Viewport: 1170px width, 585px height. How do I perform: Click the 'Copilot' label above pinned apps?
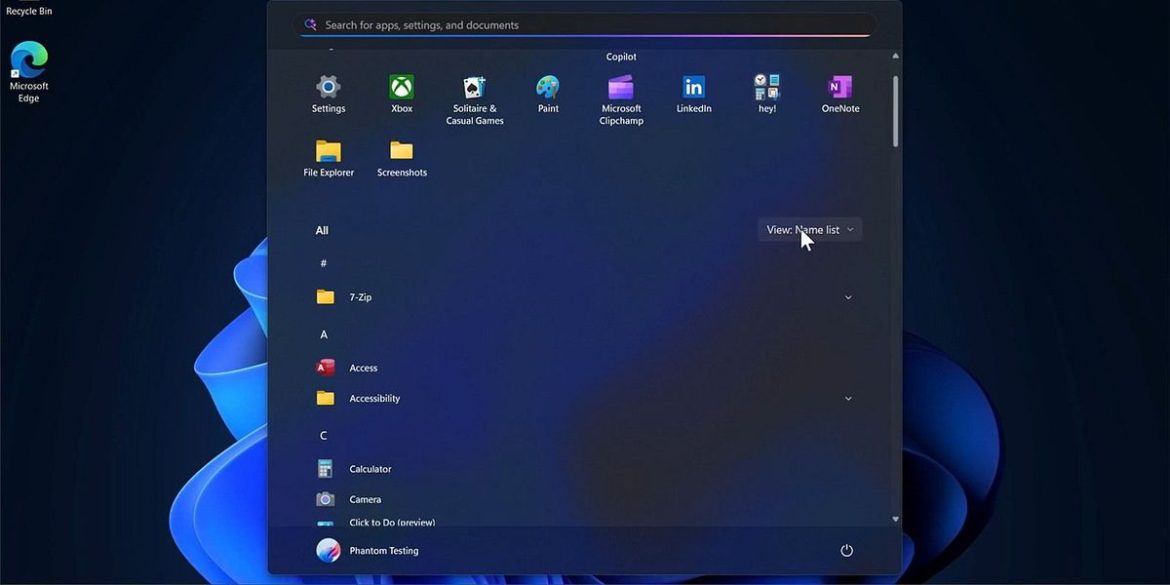pyautogui.click(x=621, y=57)
